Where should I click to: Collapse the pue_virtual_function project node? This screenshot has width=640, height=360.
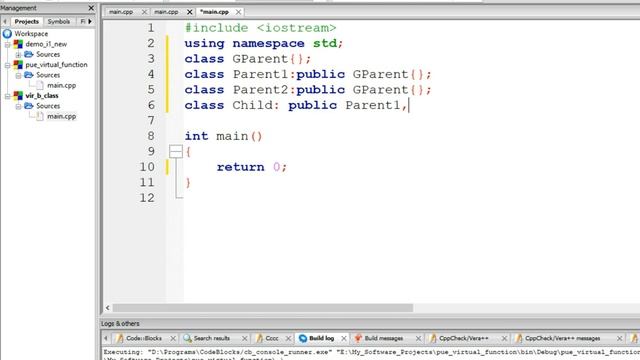point(7,65)
